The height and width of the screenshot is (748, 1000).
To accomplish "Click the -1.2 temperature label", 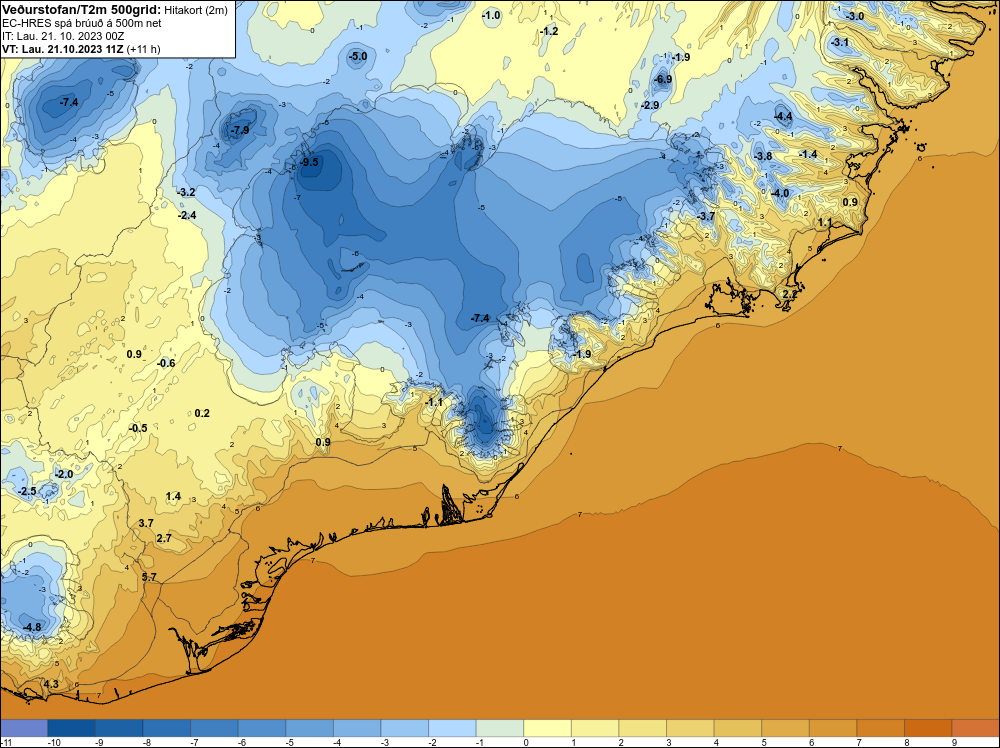I will coord(548,31).
